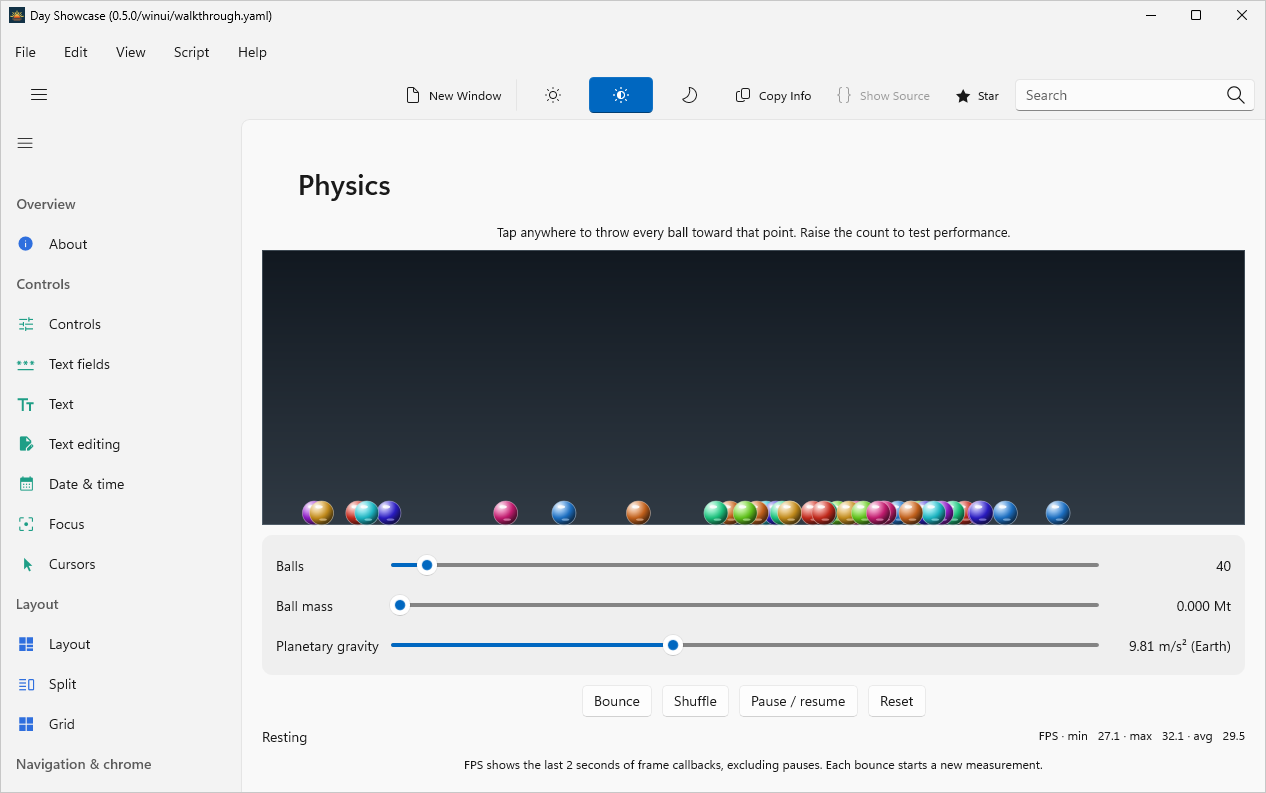This screenshot has height=793, width=1266.
Task: Click the Resting status text
Action: point(285,737)
